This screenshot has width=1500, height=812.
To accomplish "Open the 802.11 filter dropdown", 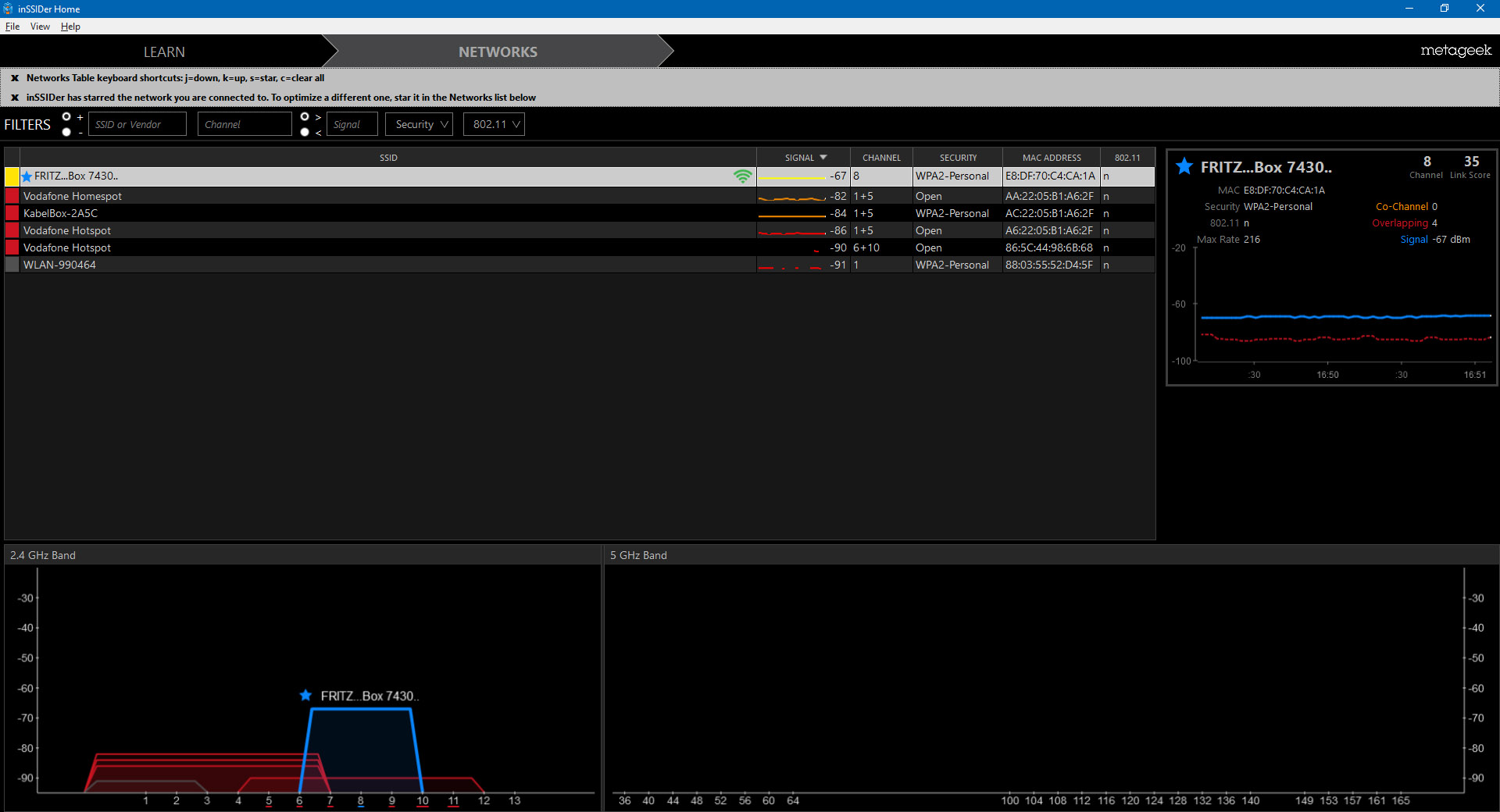I will pos(494,124).
